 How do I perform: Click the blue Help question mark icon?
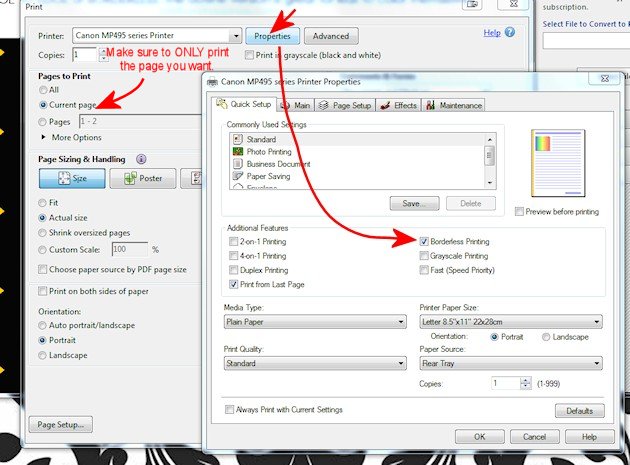coord(509,32)
